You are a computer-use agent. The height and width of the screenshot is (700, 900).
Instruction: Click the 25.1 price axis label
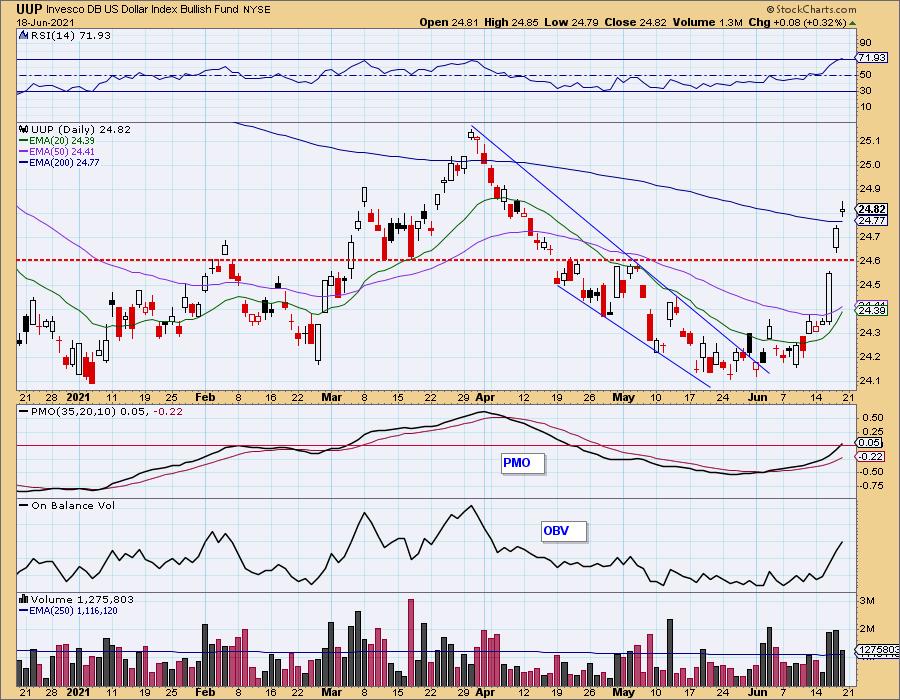pos(870,141)
